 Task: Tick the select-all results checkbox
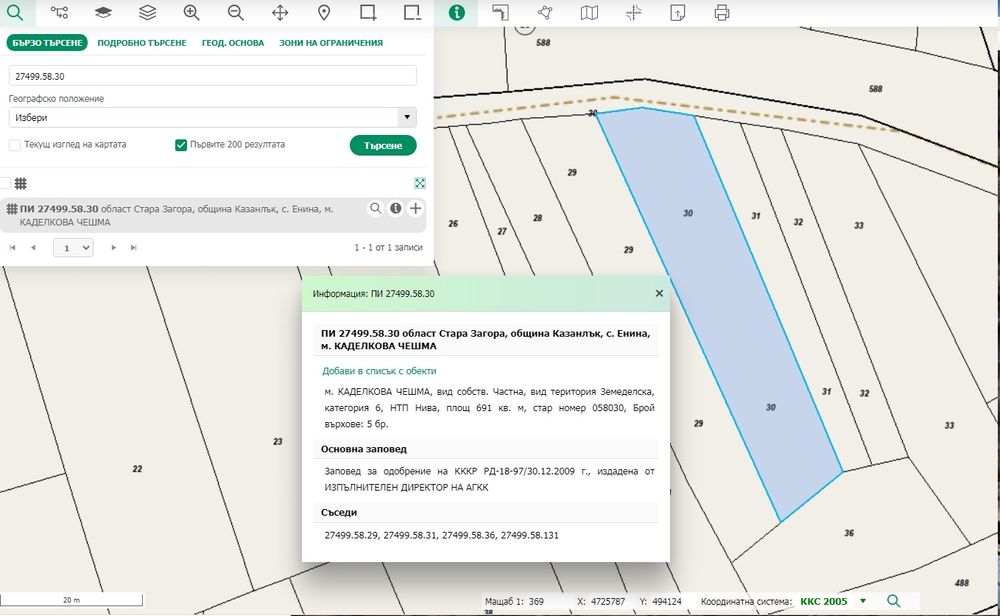point(5,183)
